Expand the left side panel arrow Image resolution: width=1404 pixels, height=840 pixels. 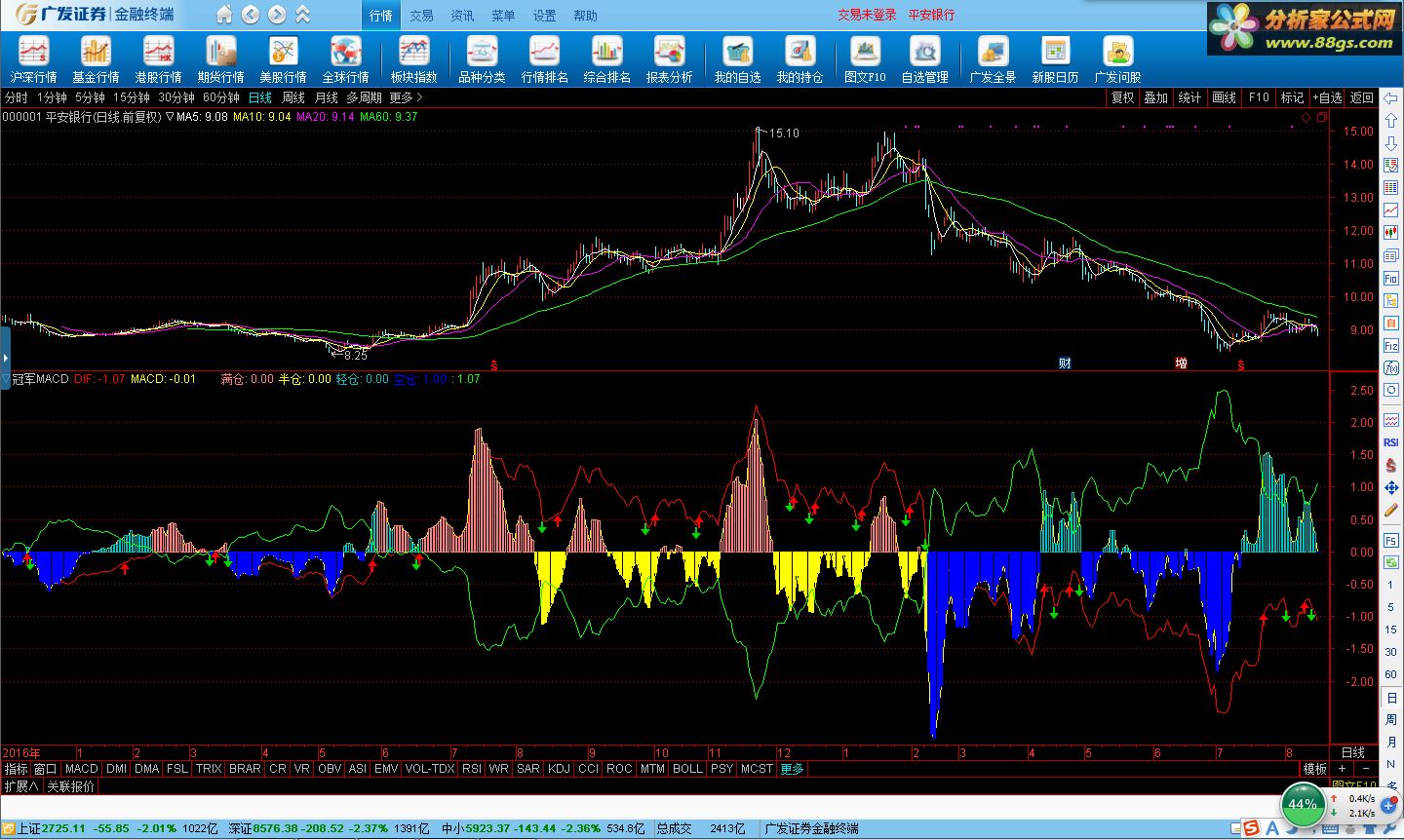coord(5,359)
